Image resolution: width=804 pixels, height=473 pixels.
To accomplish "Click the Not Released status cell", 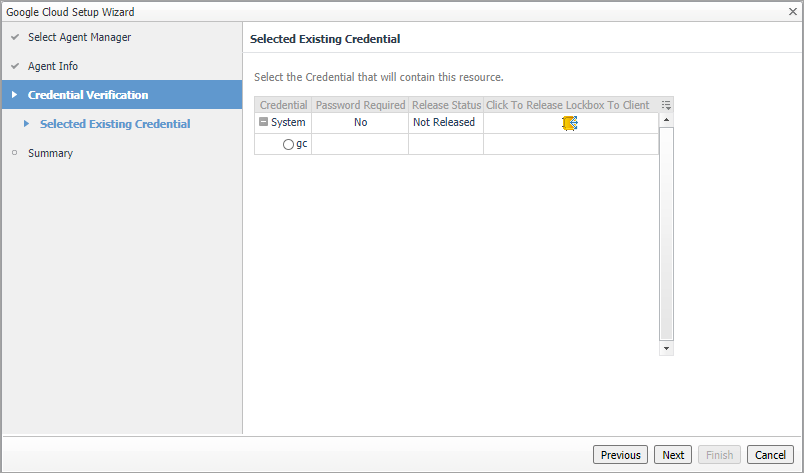I will [x=444, y=122].
